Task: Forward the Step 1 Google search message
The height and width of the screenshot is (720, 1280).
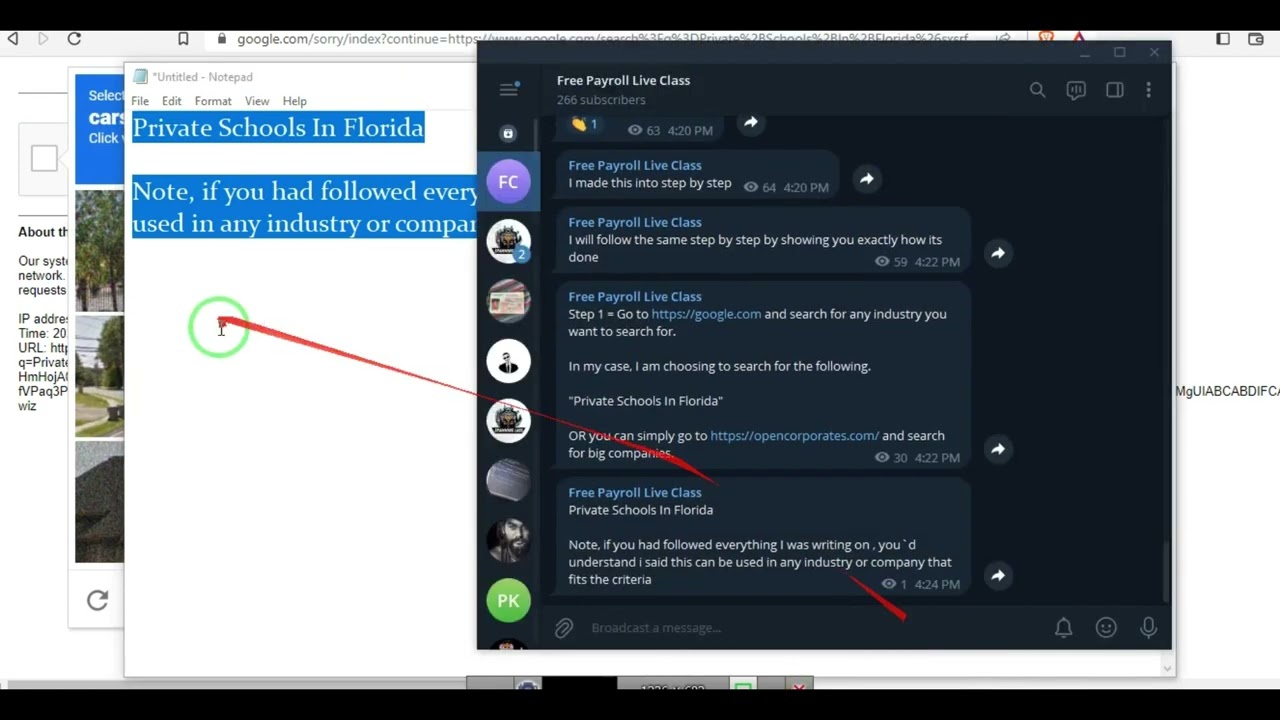Action: pos(997,449)
